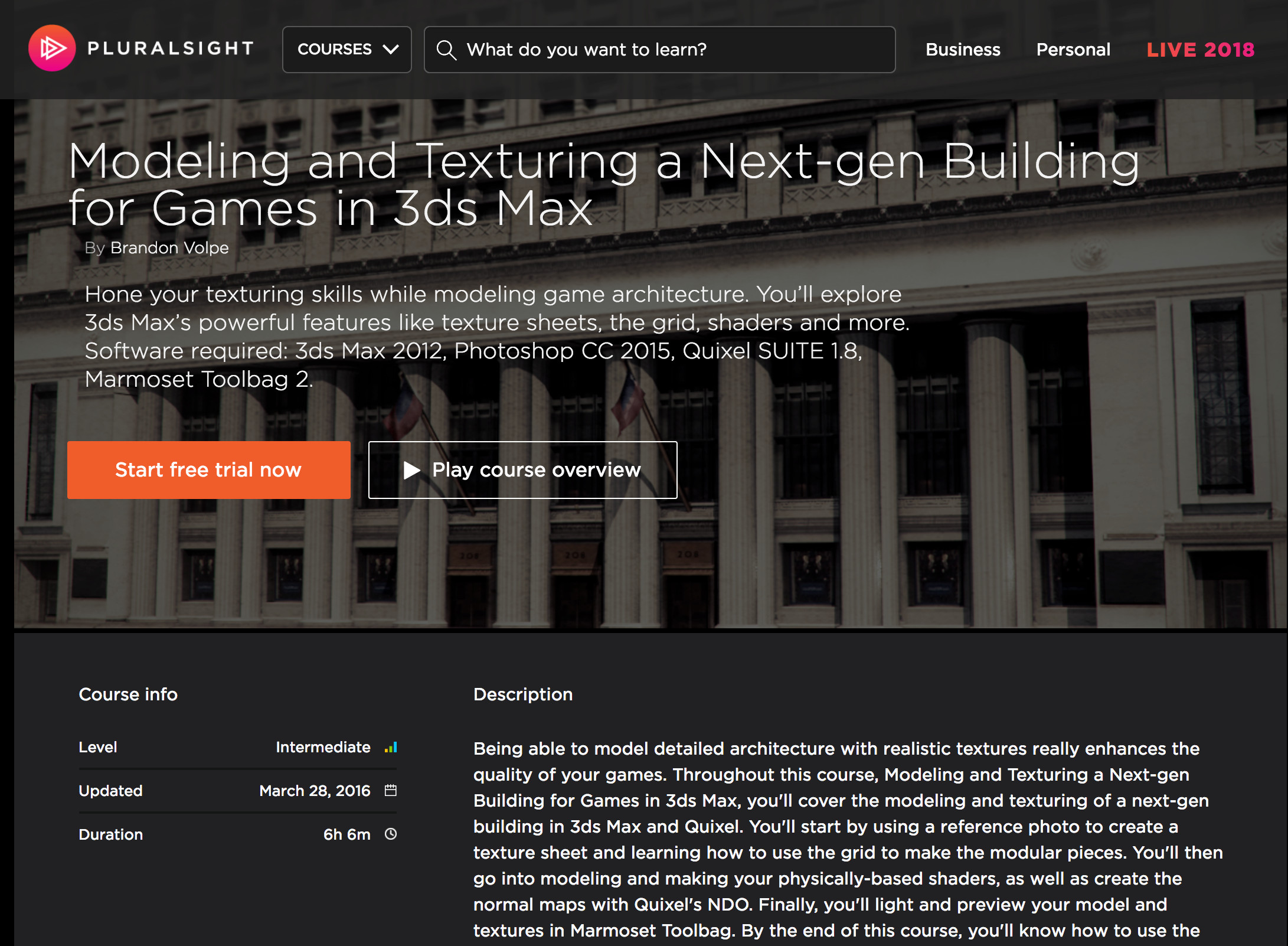Viewport: 1288px width, 946px height.
Task: Click the Pluralsight play-logo icon
Action: point(52,48)
